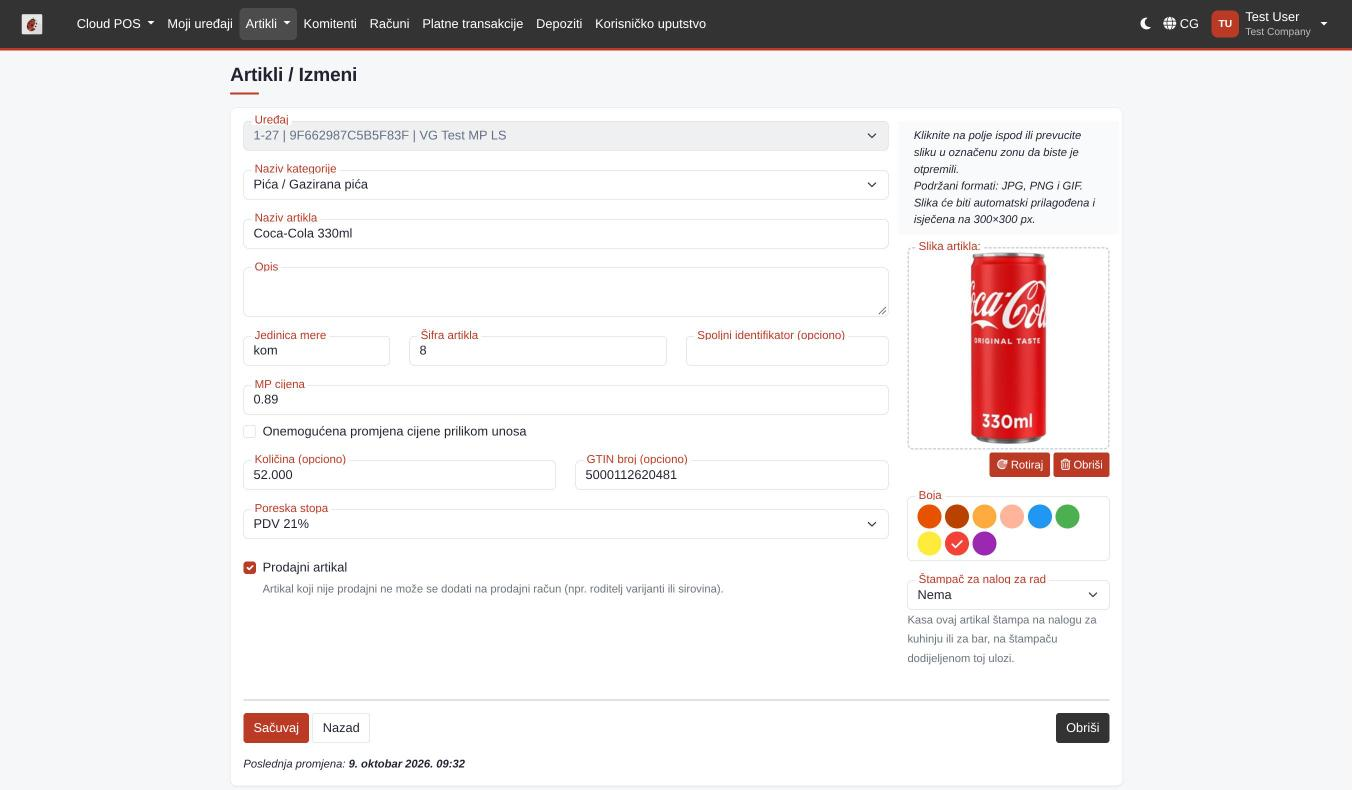Click the checked red color swatch
Screen dimensions: 1352x790
pyautogui.click(x=957, y=543)
